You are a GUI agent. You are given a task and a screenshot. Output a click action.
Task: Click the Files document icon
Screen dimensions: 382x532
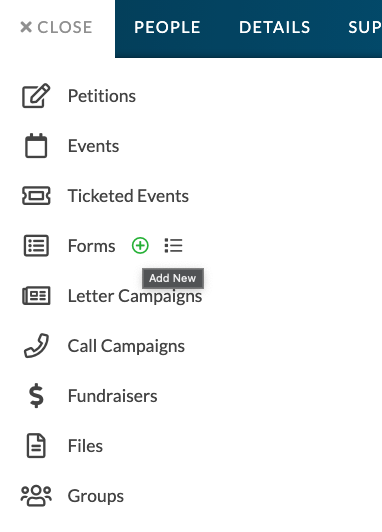coord(36,445)
